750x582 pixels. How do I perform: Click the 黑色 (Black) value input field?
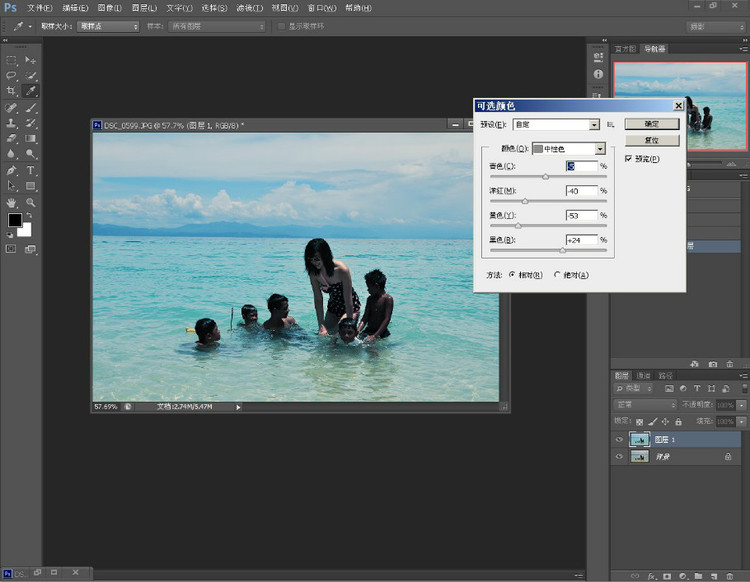pyautogui.click(x=581, y=240)
